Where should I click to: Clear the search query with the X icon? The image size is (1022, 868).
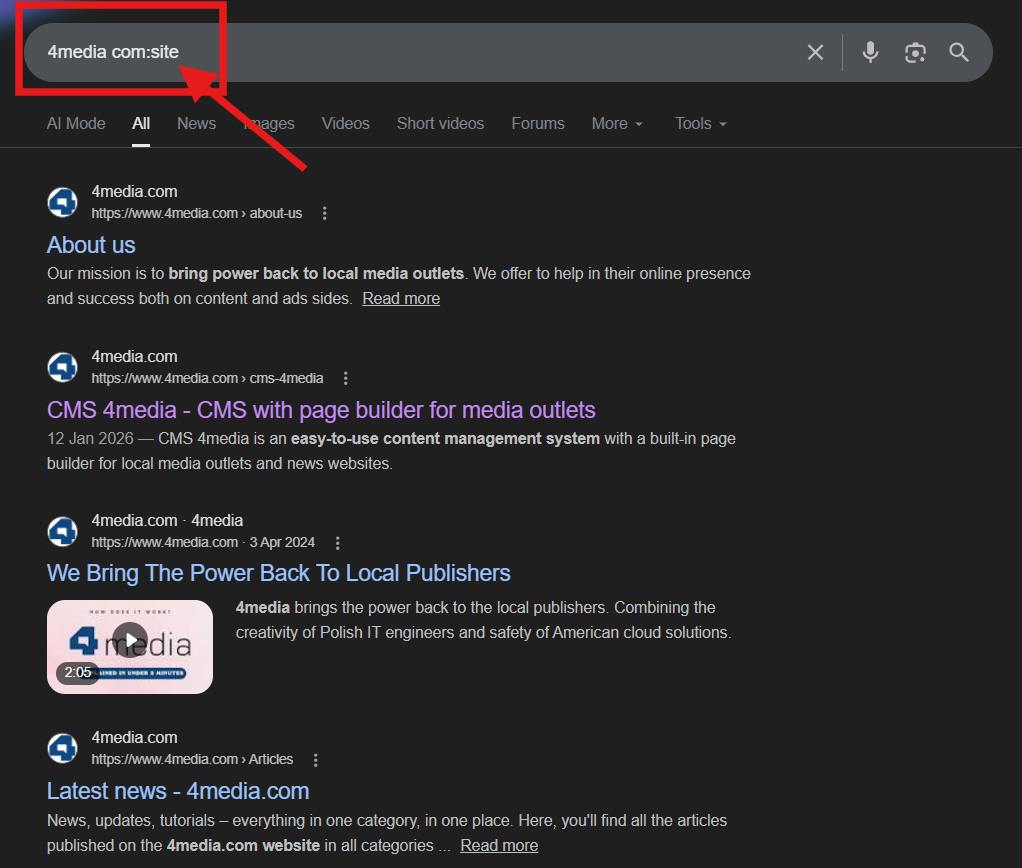[815, 52]
